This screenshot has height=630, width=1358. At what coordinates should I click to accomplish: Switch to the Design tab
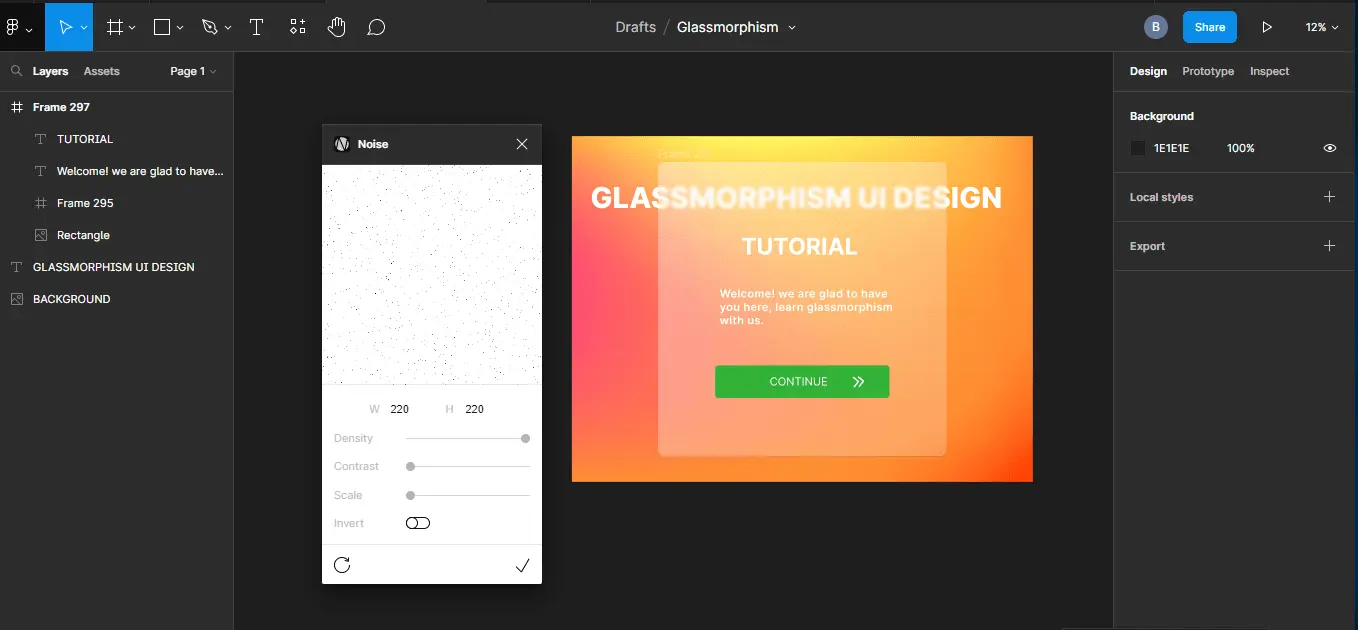tap(1148, 71)
